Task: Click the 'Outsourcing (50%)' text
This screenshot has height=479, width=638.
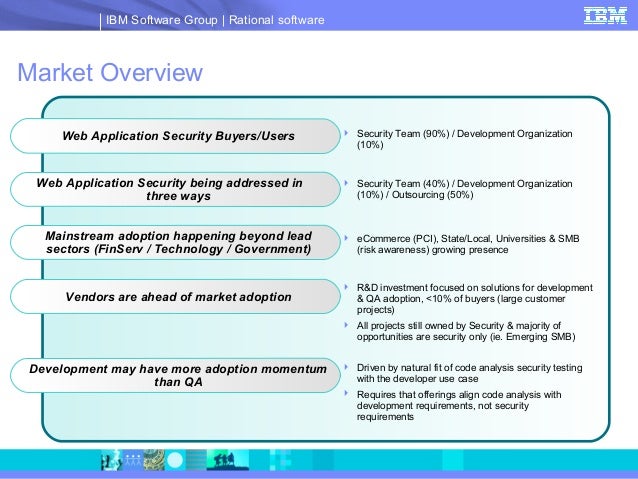Action: coord(433,195)
